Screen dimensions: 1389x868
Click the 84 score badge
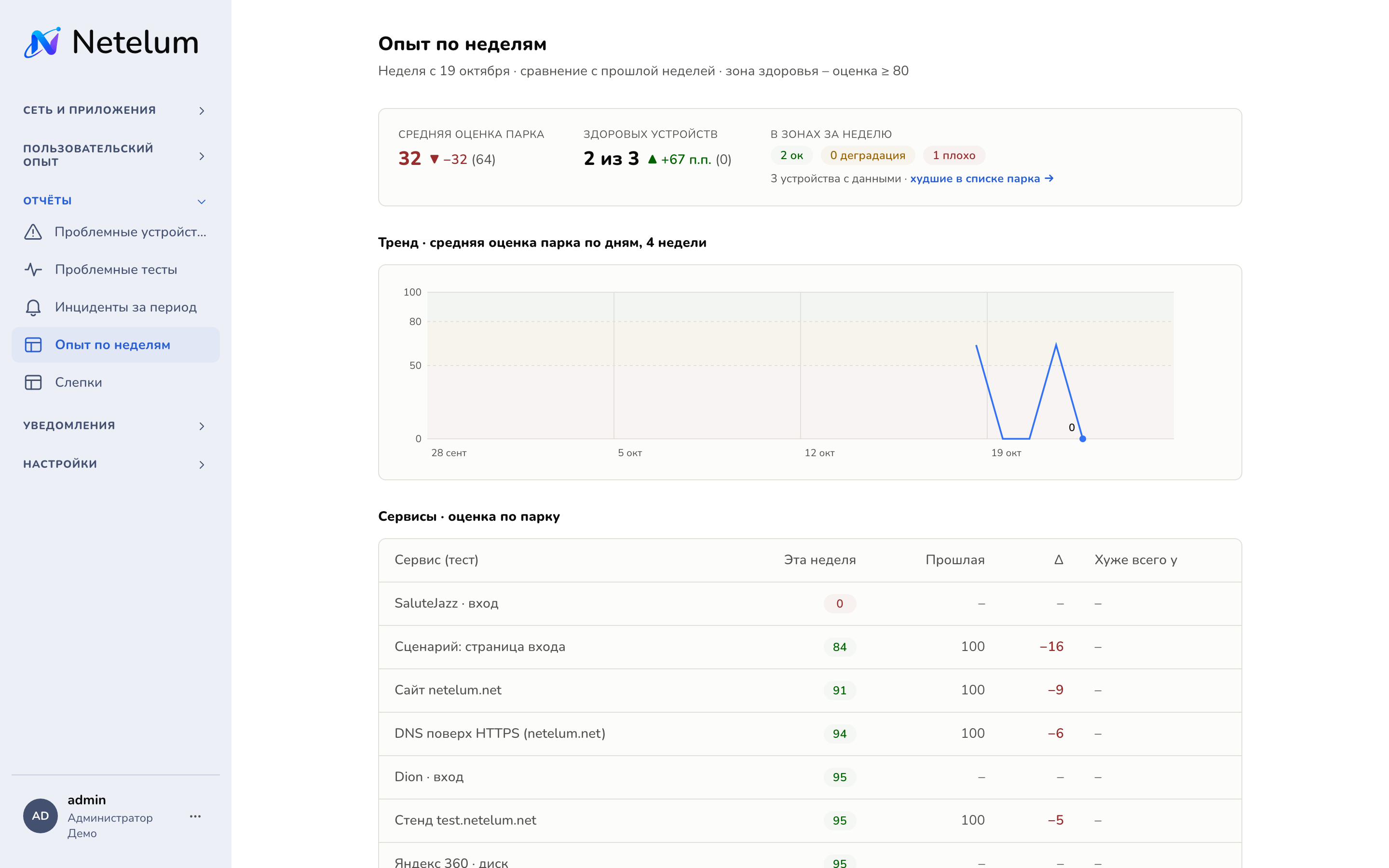pyautogui.click(x=840, y=647)
